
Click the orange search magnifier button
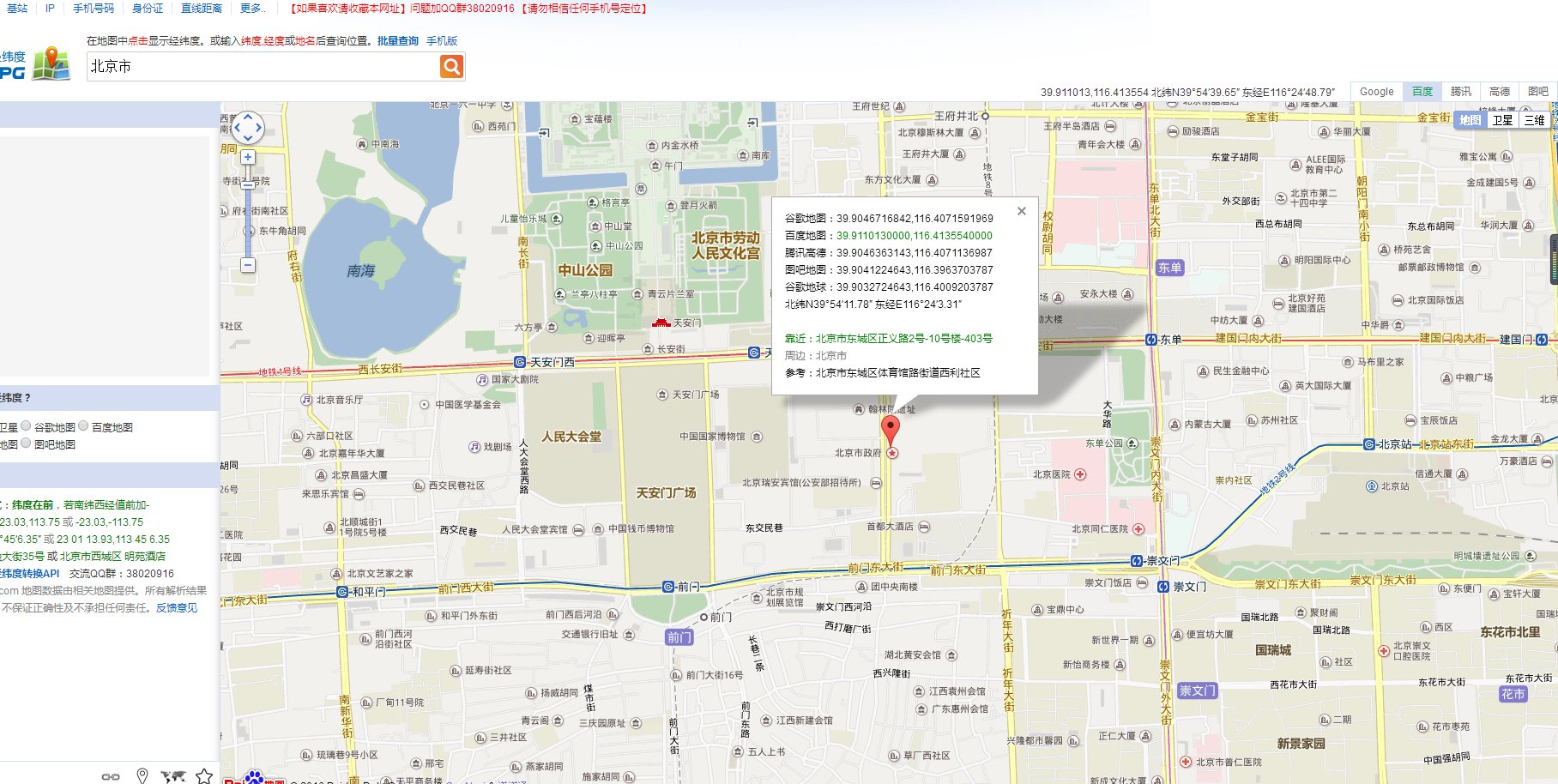pos(451,66)
